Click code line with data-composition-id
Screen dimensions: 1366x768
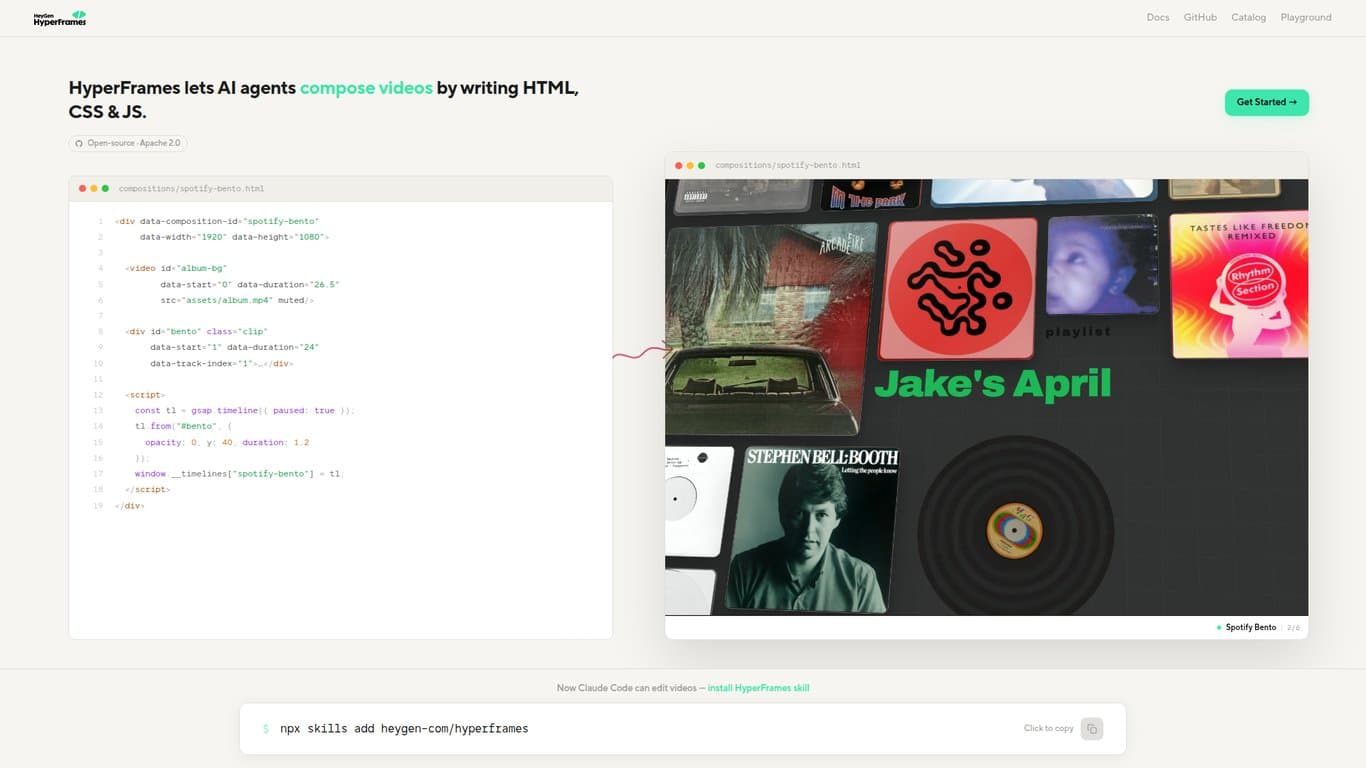[217, 221]
